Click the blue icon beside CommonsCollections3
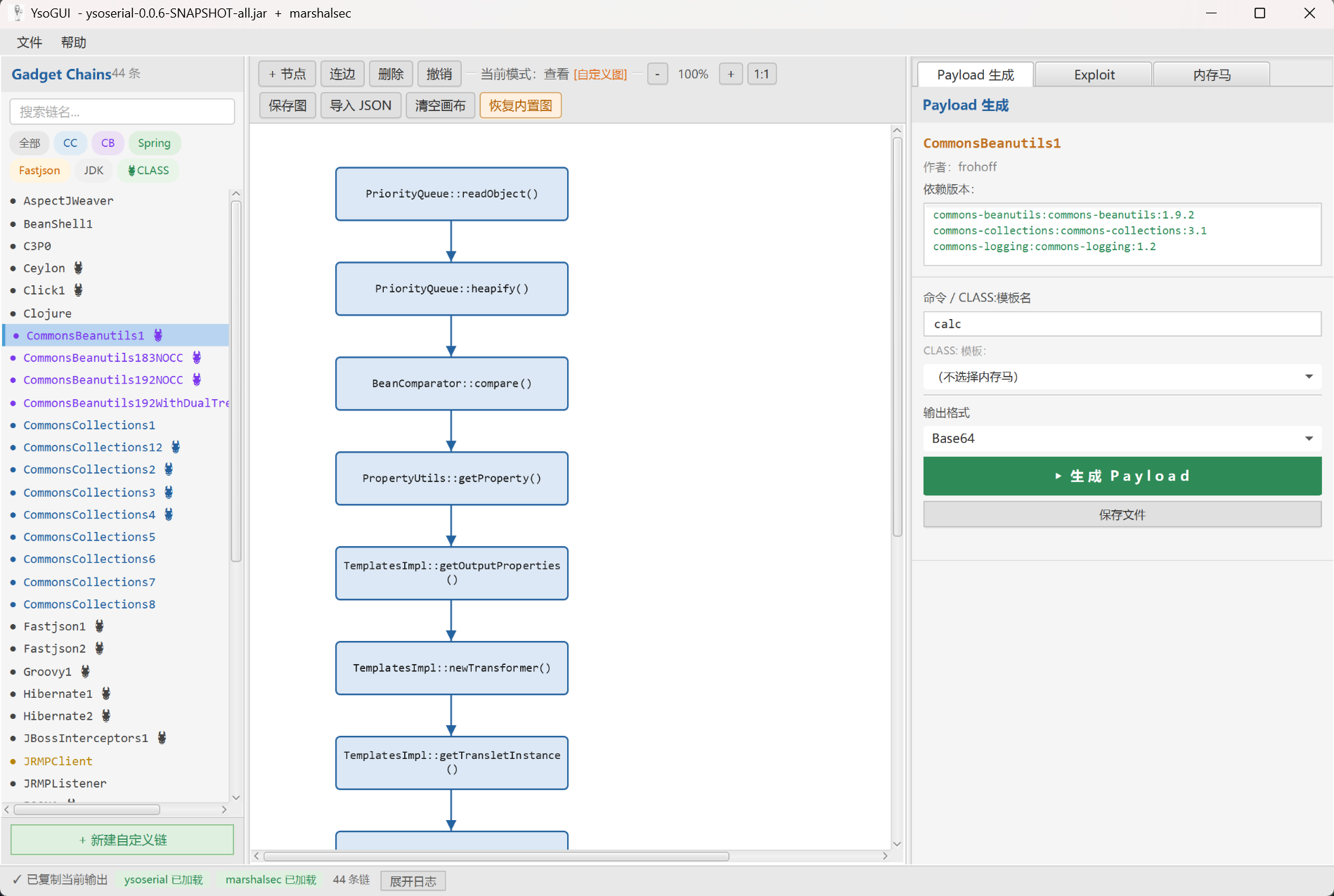The width and height of the screenshot is (1334, 896). [169, 492]
